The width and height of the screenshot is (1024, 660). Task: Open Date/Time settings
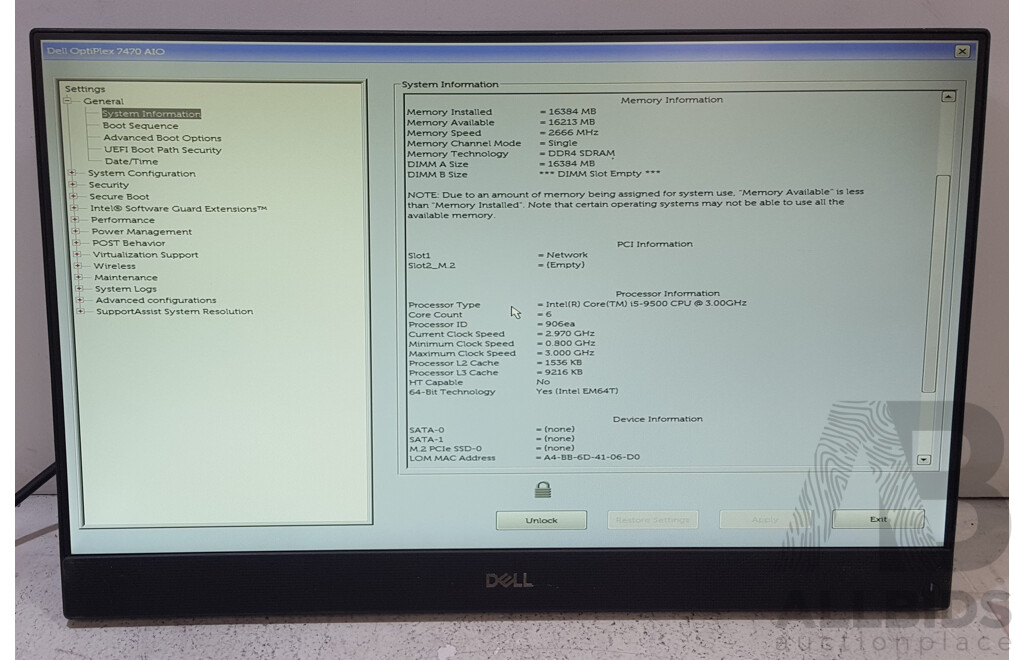(x=131, y=161)
